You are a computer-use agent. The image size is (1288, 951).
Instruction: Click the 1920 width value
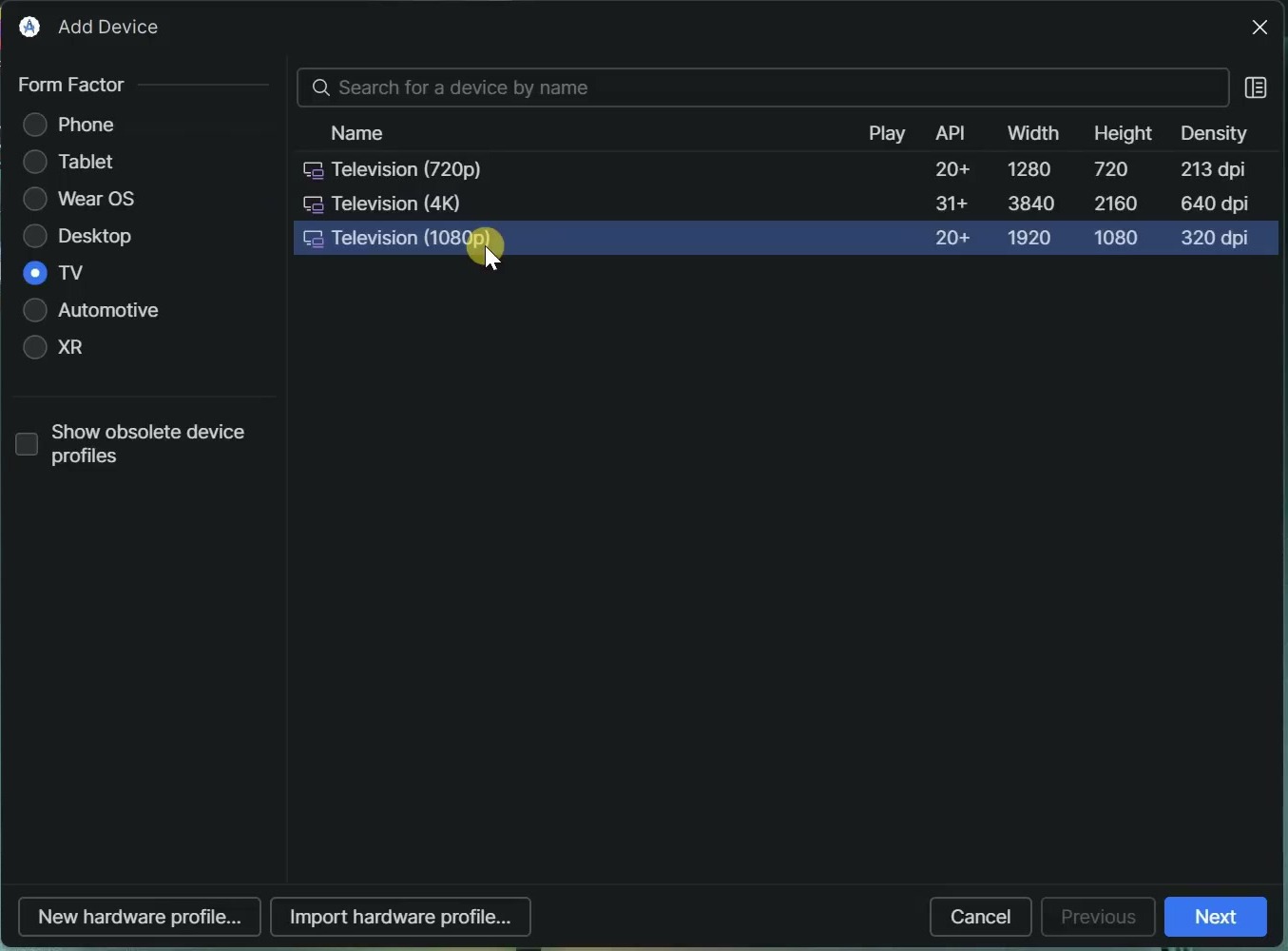(1031, 240)
